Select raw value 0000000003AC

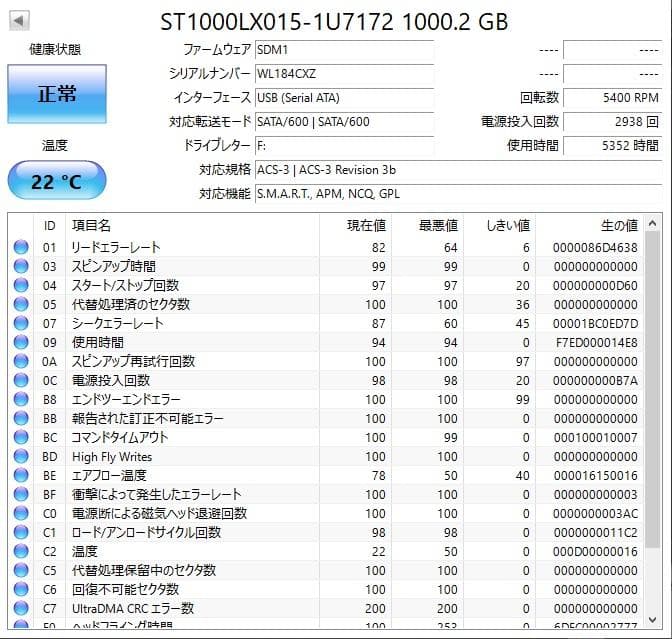[595, 513]
